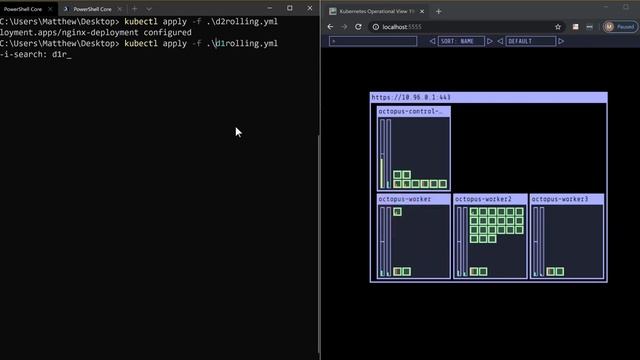Click the octopus-worker node label
The height and width of the screenshot is (360, 640).
(x=413, y=199)
